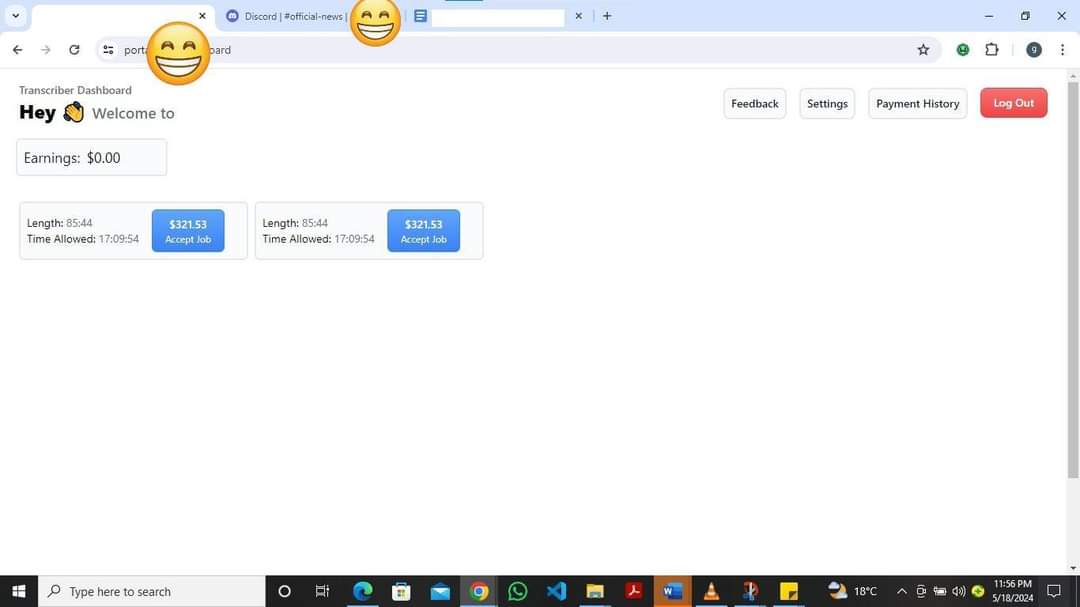Open the tab search dropdown arrow
The image size is (1080, 607).
[x=15, y=16]
